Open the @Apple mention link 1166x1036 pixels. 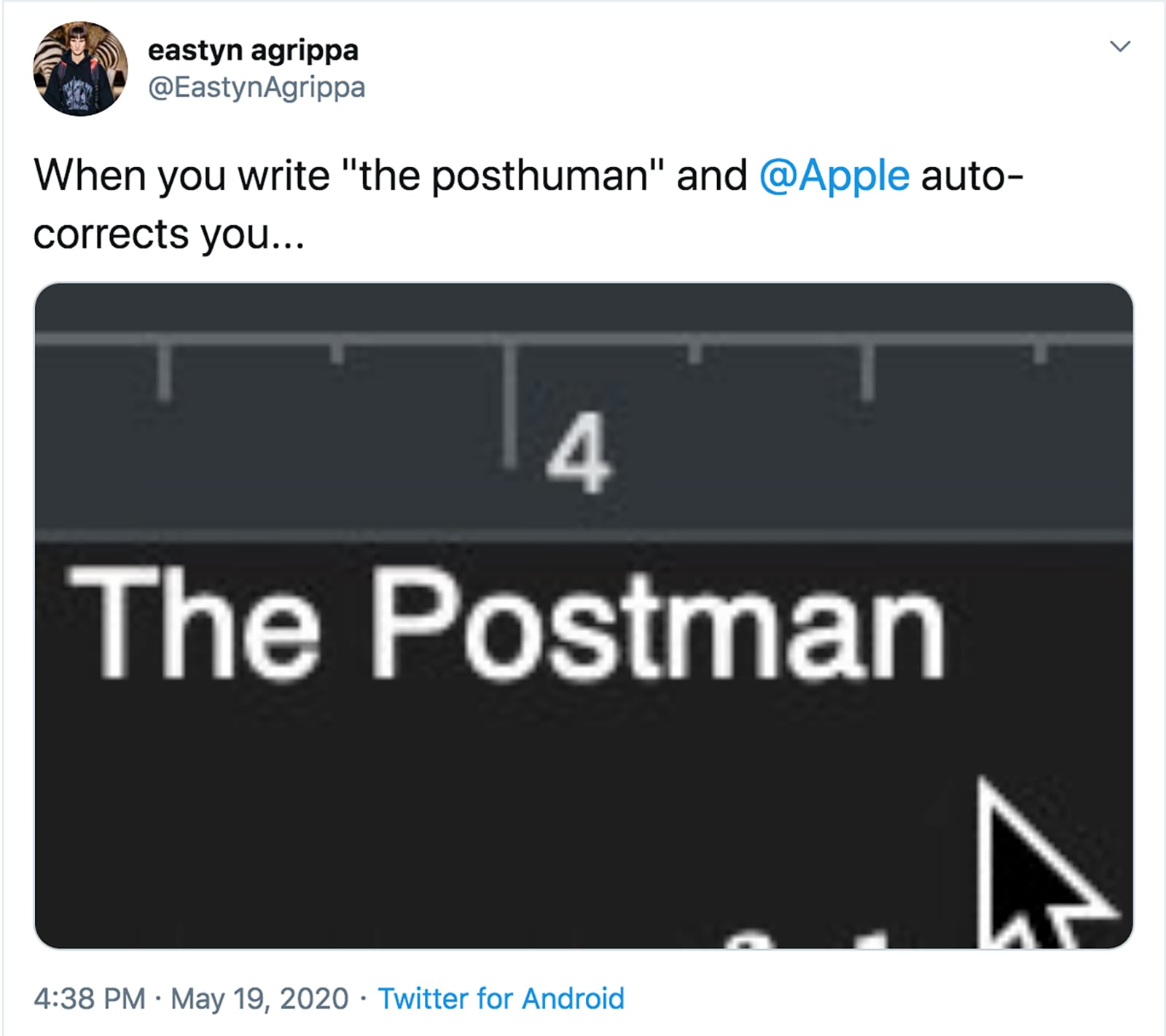coord(834,176)
